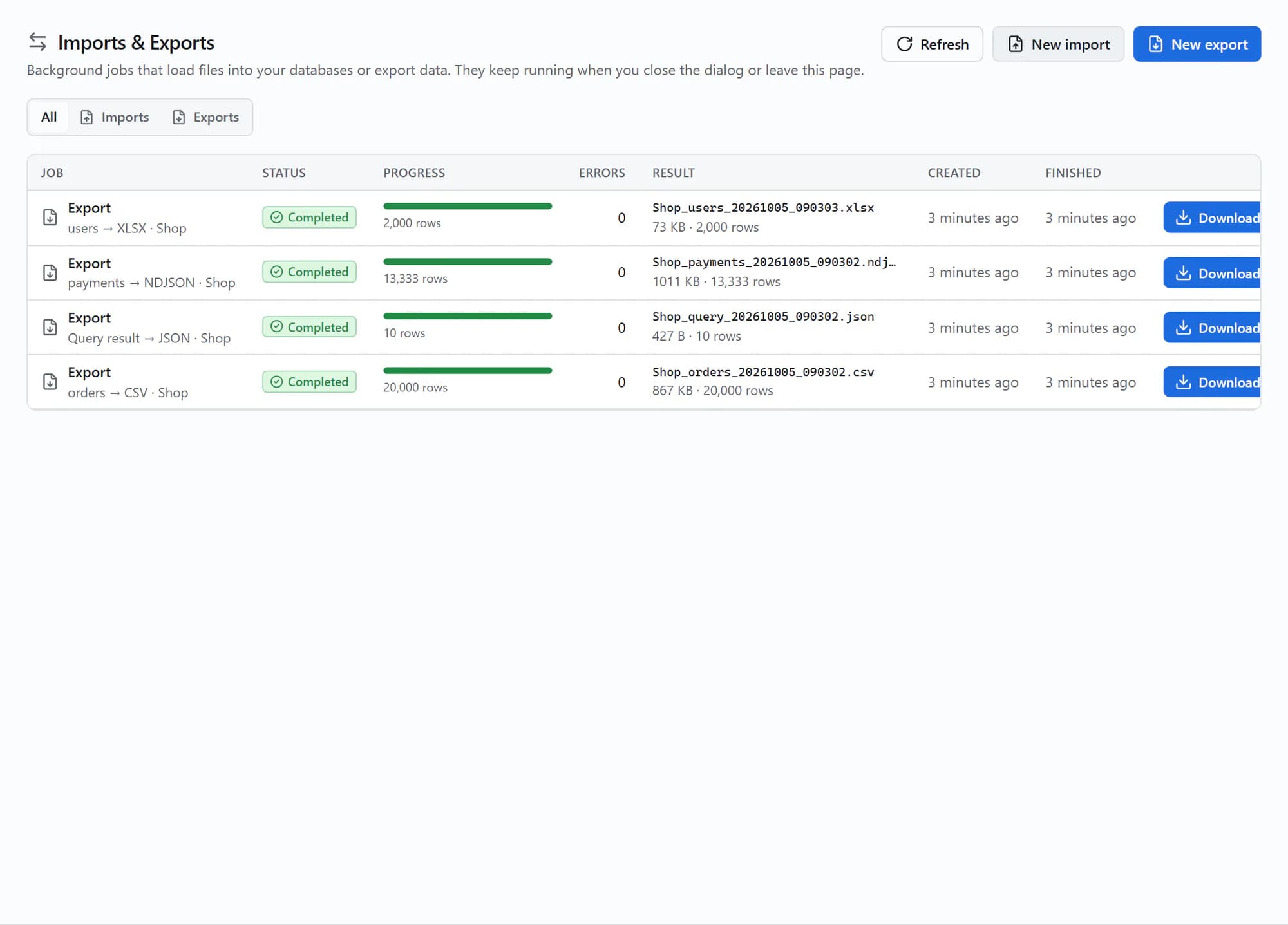
Task: Click the file icon of payments NDJSON export
Action: click(x=50, y=272)
